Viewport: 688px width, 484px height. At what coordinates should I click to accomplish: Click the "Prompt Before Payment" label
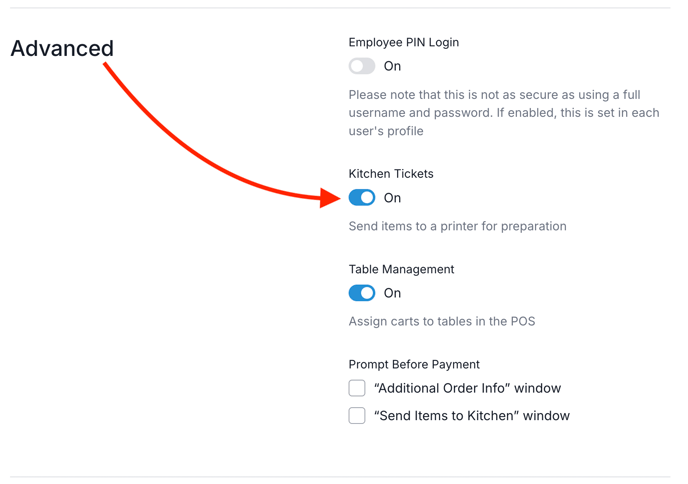point(414,364)
